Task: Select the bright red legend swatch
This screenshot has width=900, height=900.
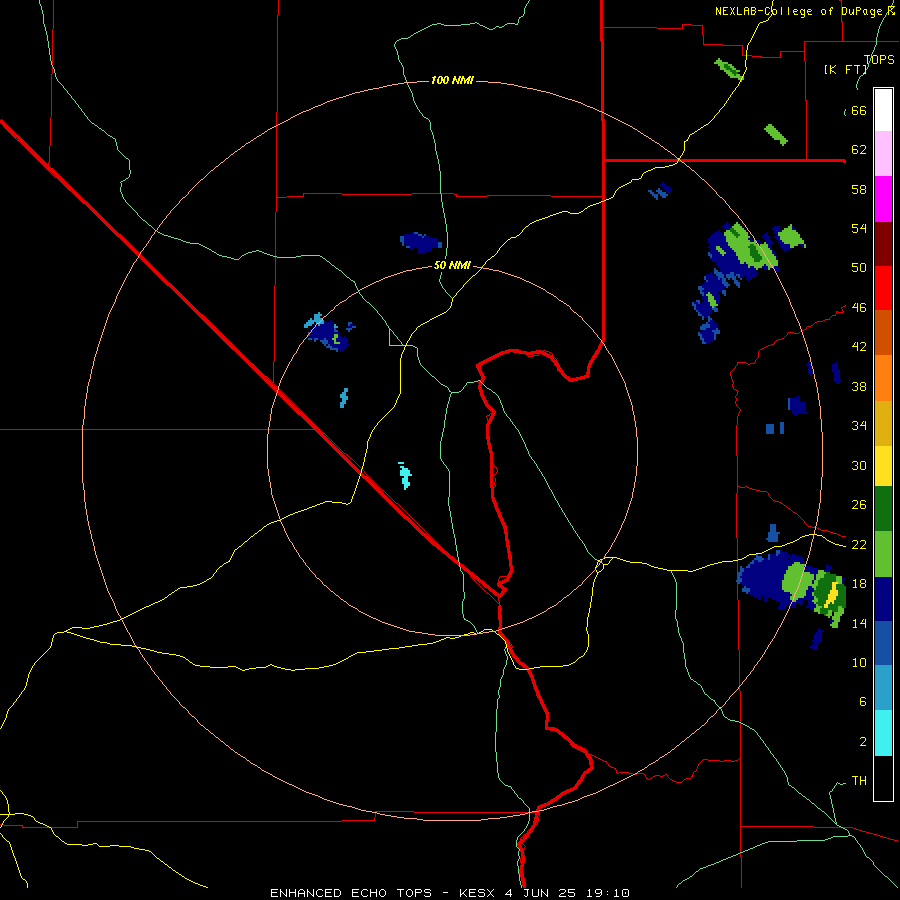Action: 883,288
